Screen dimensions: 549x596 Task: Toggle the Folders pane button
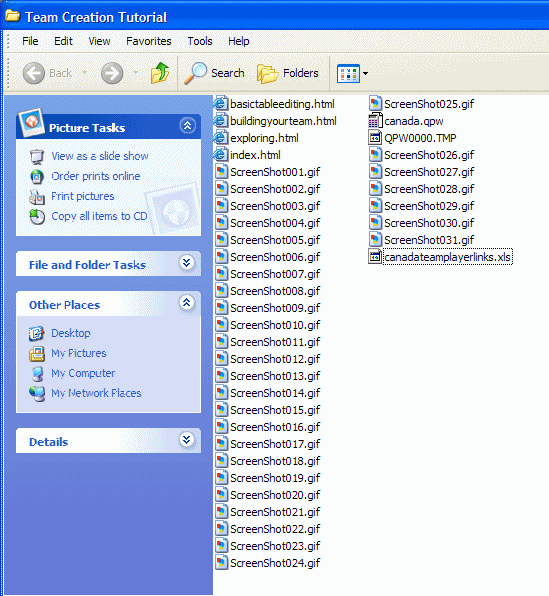[288, 73]
